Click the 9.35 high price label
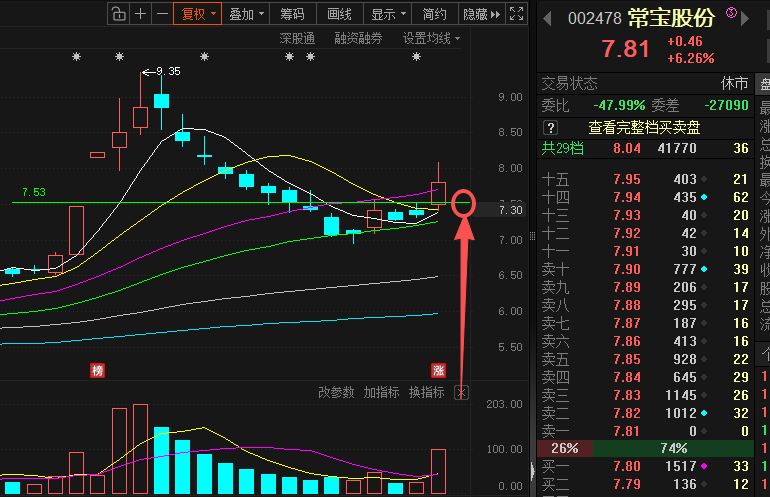770x497 pixels. point(169,72)
